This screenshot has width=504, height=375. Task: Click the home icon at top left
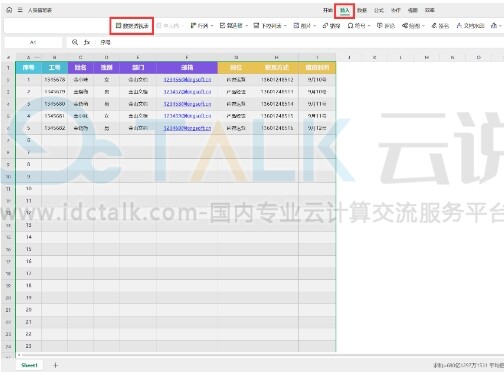pos(9,10)
